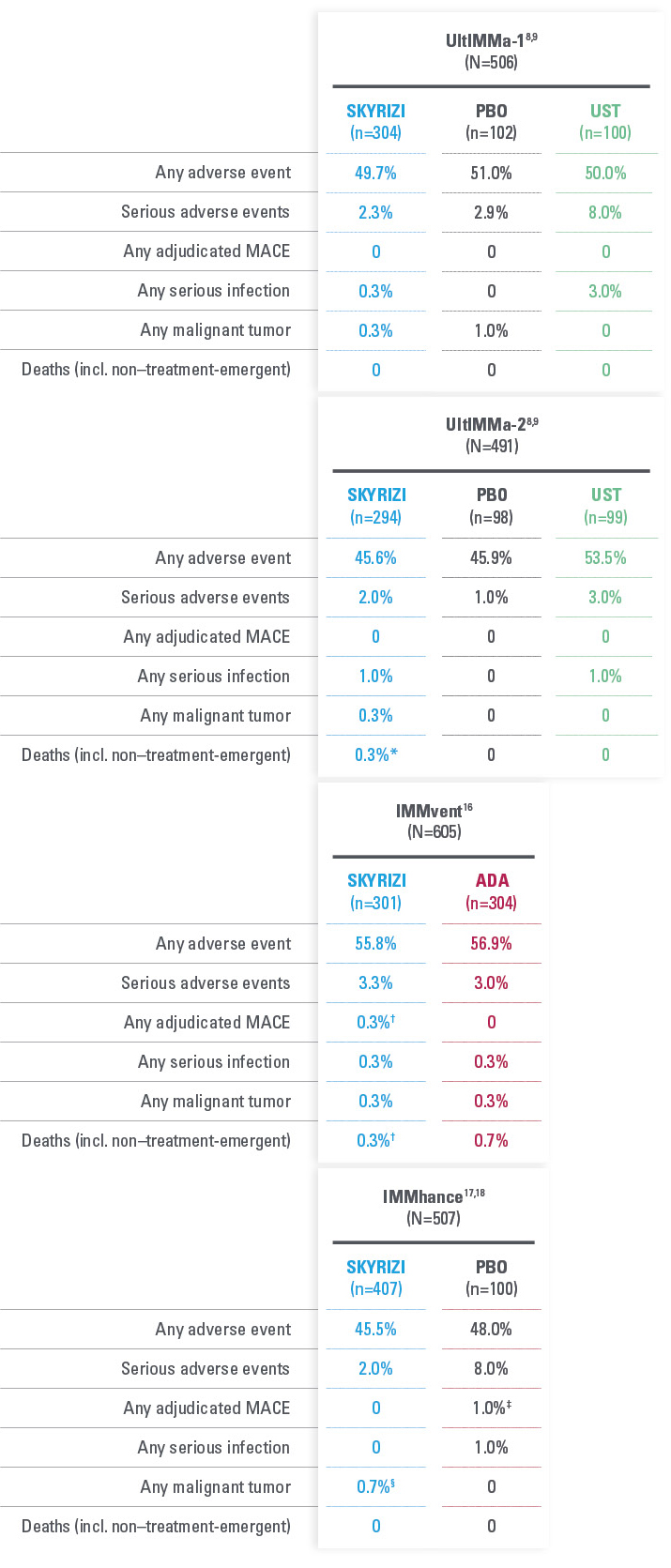The image size is (671, 1568).
Task: Click 'Serious adverse events' label in IMMhance table
Action: pyautogui.click(x=206, y=1368)
